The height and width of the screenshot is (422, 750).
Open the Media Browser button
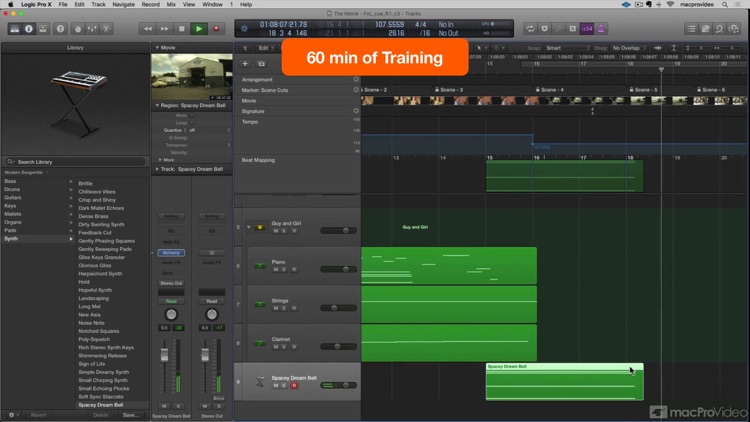point(734,29)
